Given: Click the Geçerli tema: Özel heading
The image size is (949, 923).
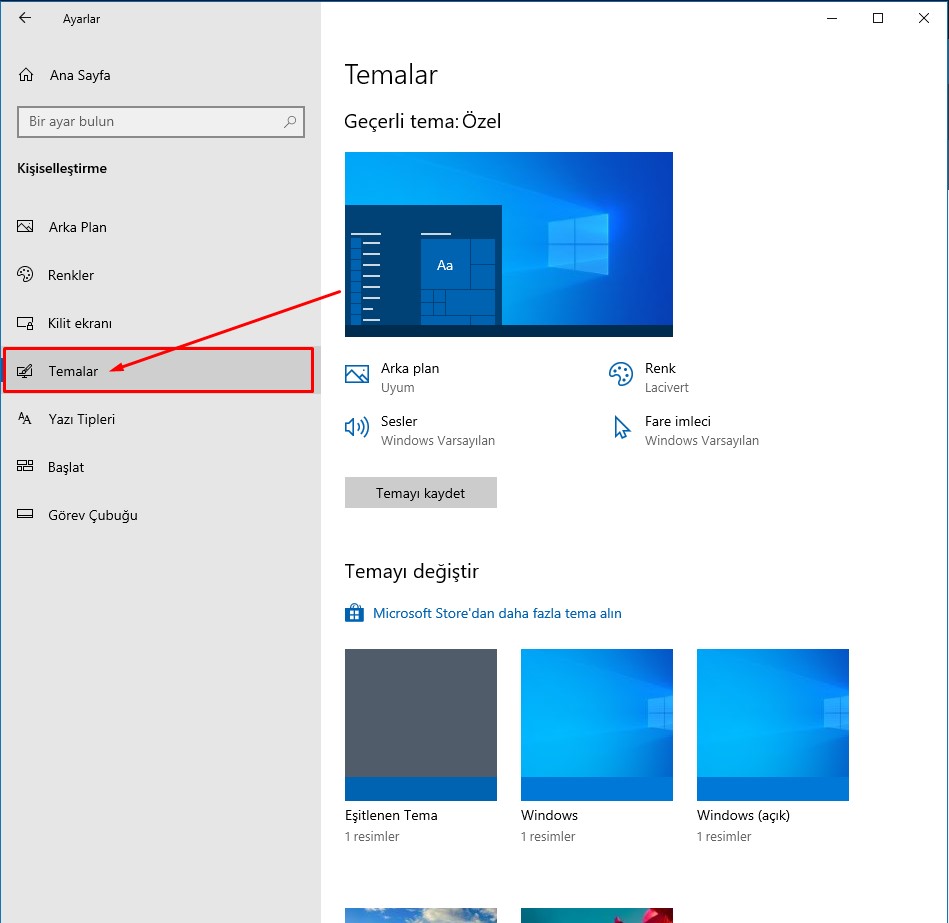Looking at the screenshot, I should click(422, 121).
